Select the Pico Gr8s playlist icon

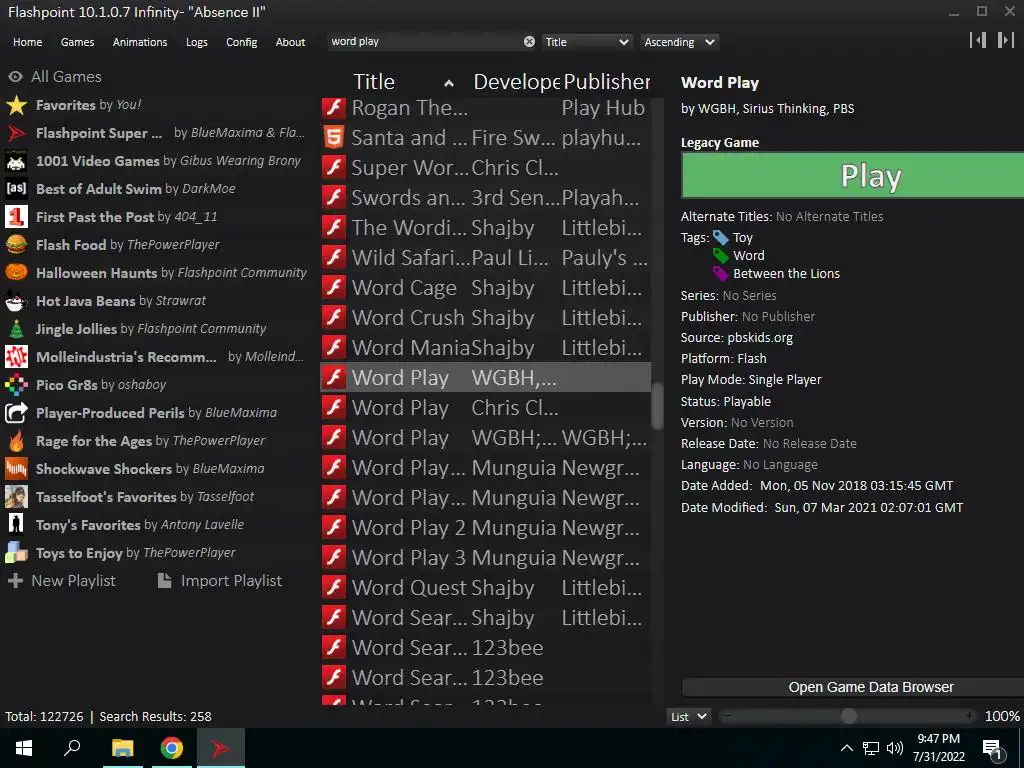(16, 385)
